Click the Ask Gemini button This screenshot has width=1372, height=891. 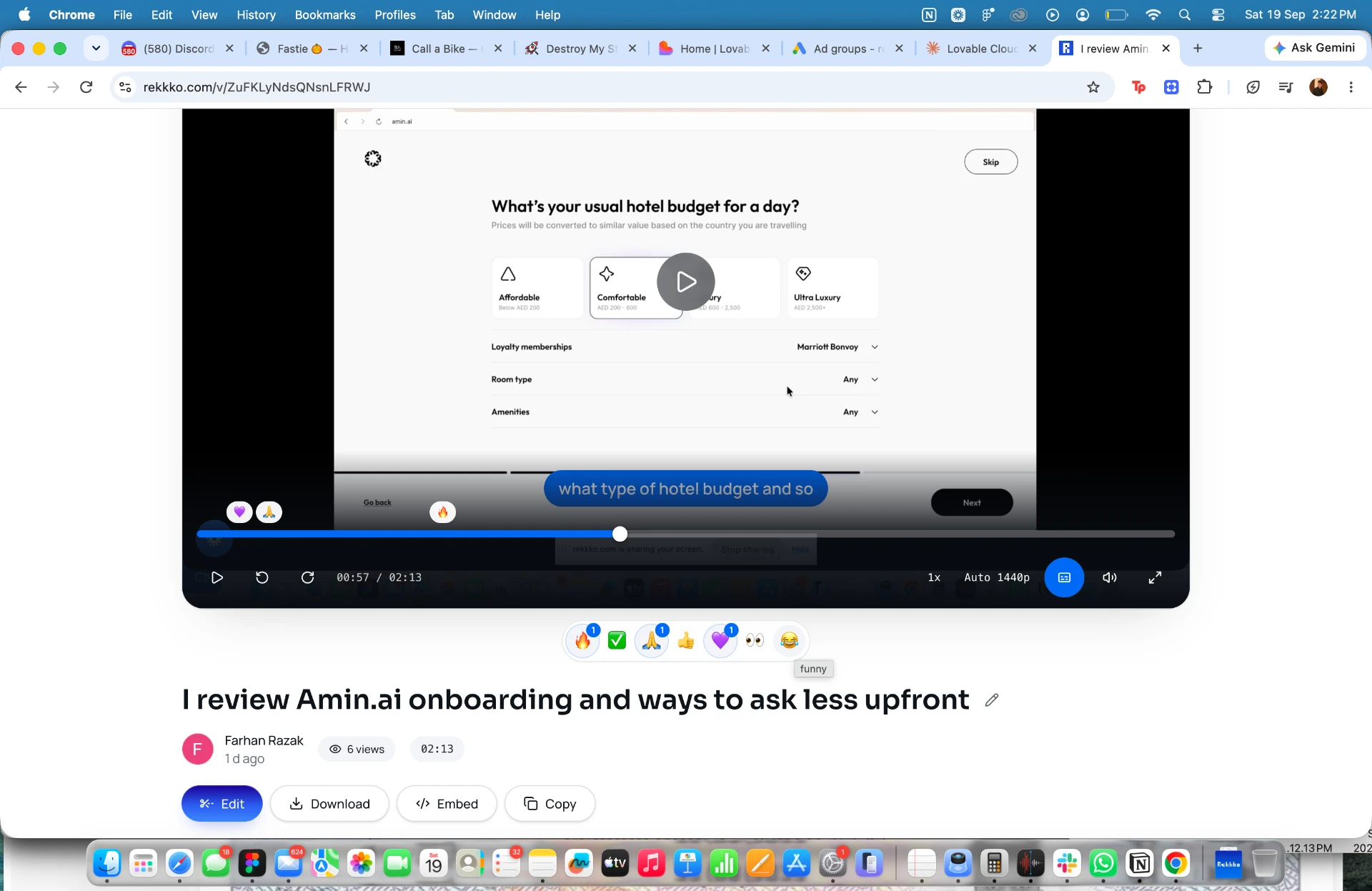pos(1314,48)
